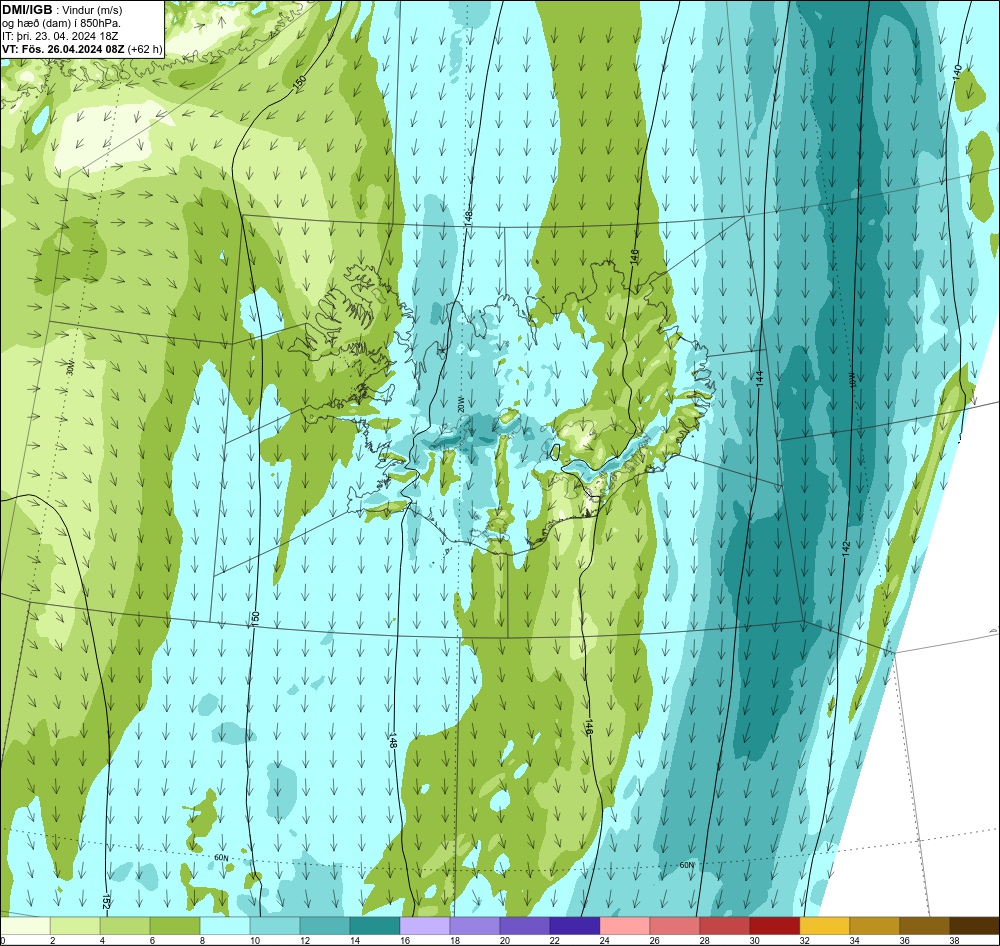Pick the 4–6 m/s green legend swatch
The image size is (1000, 946).
(x=125, y=926)
